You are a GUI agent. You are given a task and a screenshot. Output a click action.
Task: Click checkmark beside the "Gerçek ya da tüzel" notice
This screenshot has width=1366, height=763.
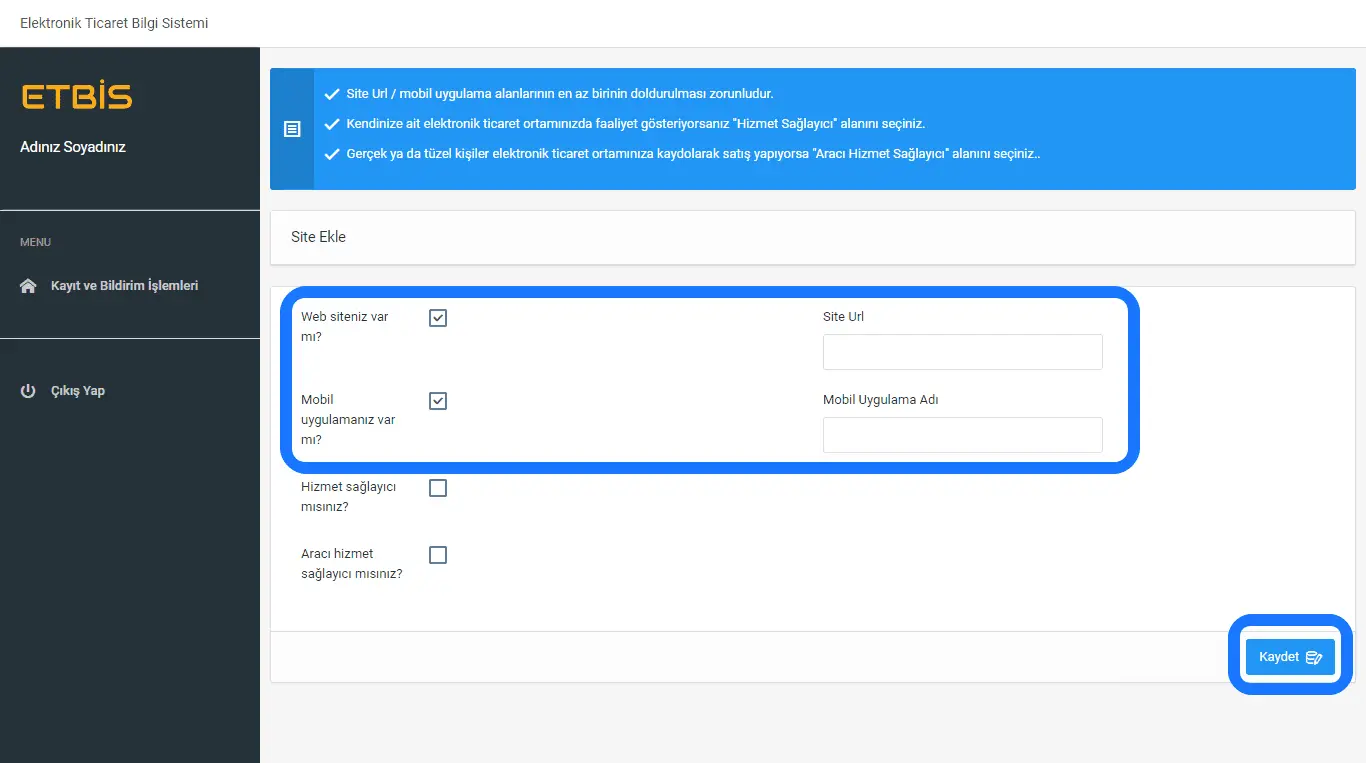(x=332, y=155)
